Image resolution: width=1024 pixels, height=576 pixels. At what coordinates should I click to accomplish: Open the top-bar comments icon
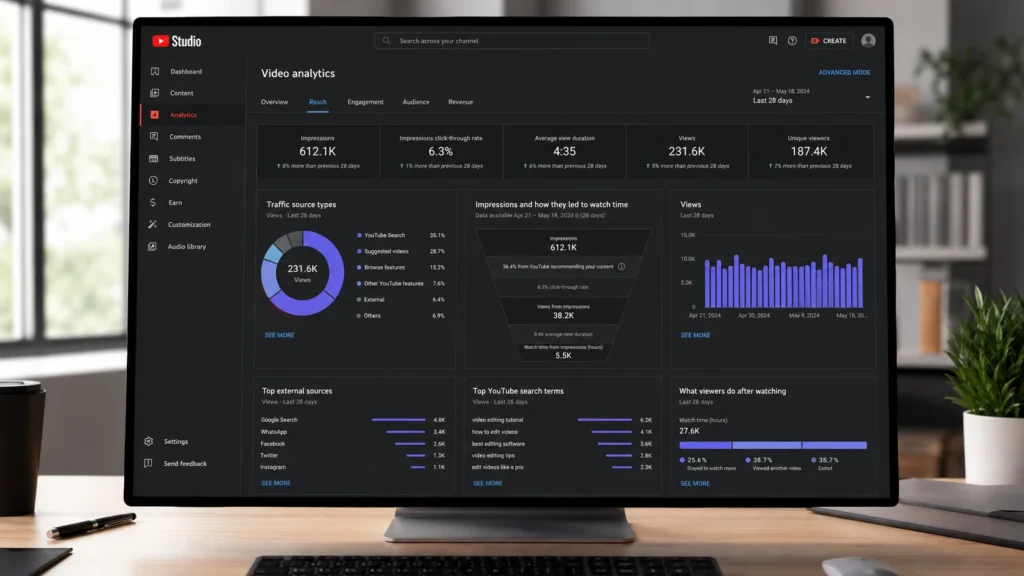coord(773,40)
